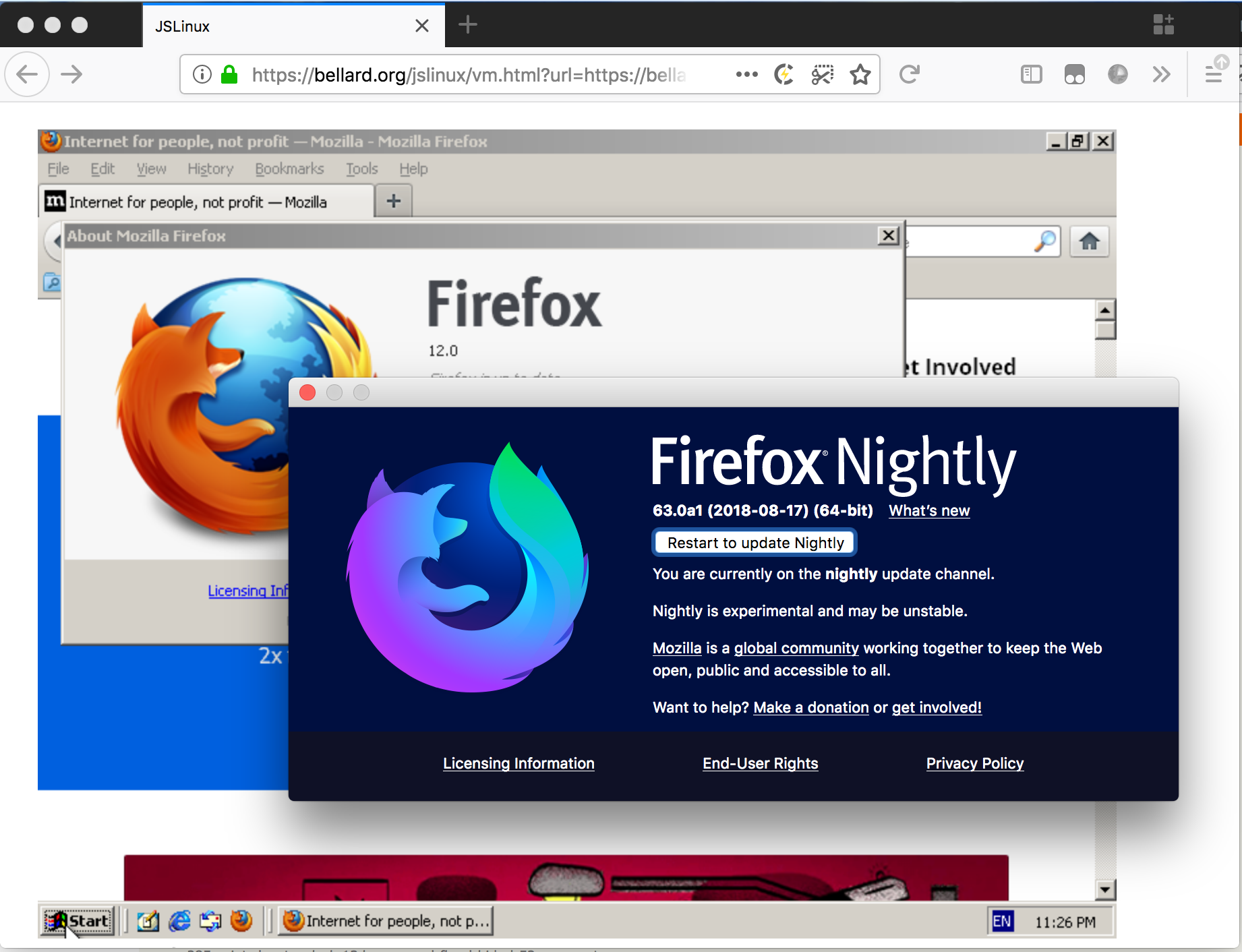The width and height of the screenshot is (1242, 952).
Task: Click the scrollbar down arrow
Action: point(1104,890)
